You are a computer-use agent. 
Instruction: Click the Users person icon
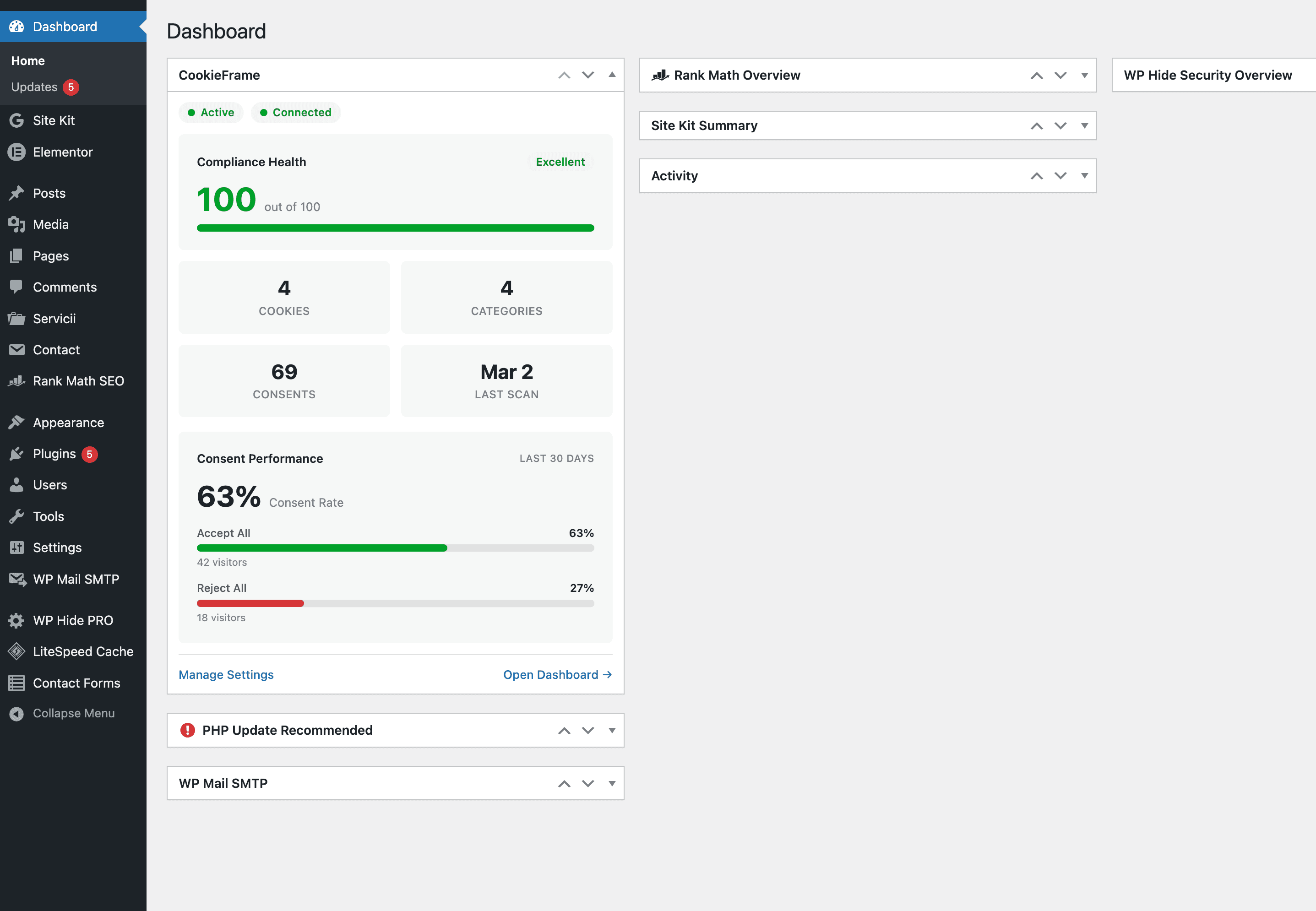click(x=16, y=485)
